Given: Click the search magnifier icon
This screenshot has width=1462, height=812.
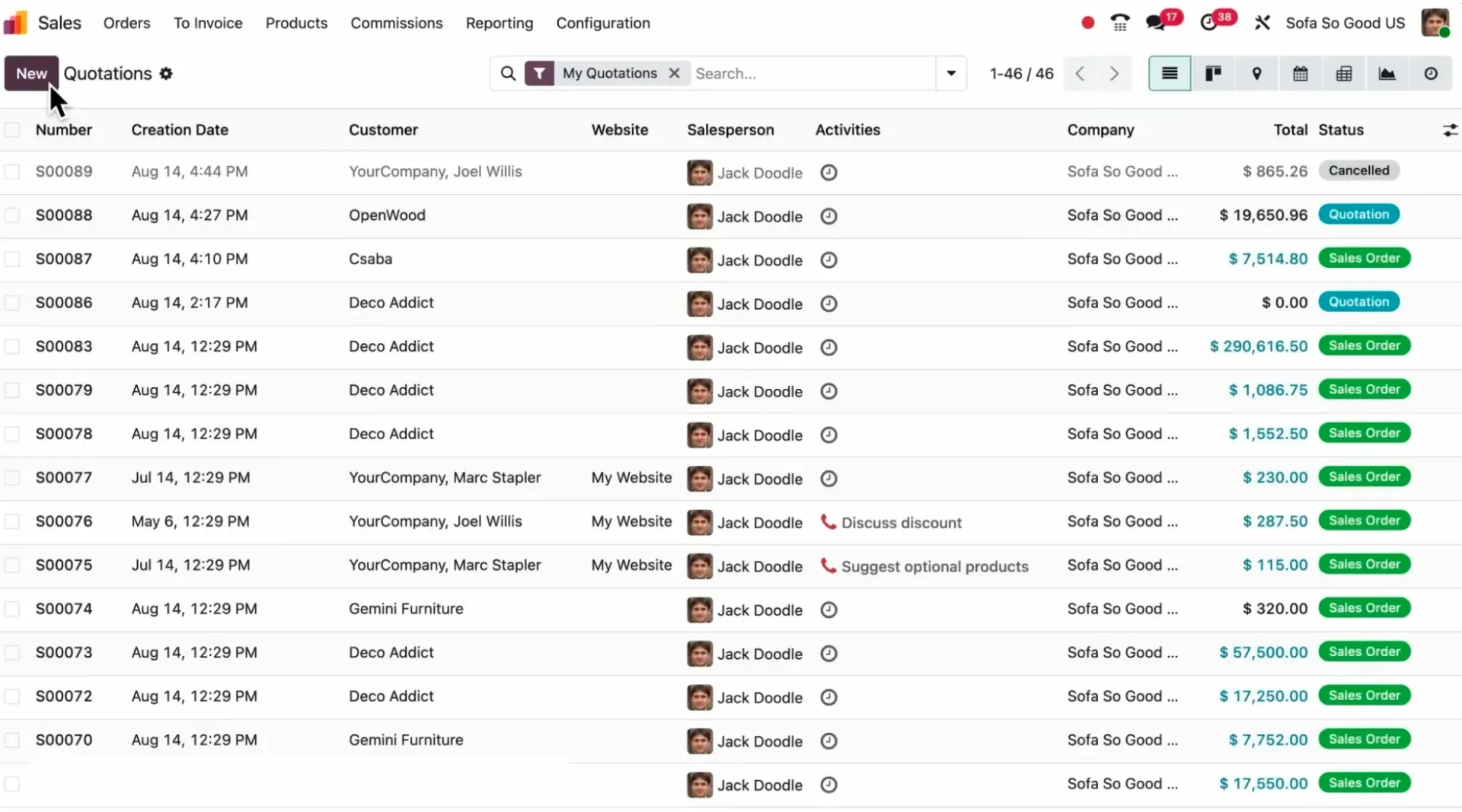Looking at the screenshot, I should pos(508,74).
